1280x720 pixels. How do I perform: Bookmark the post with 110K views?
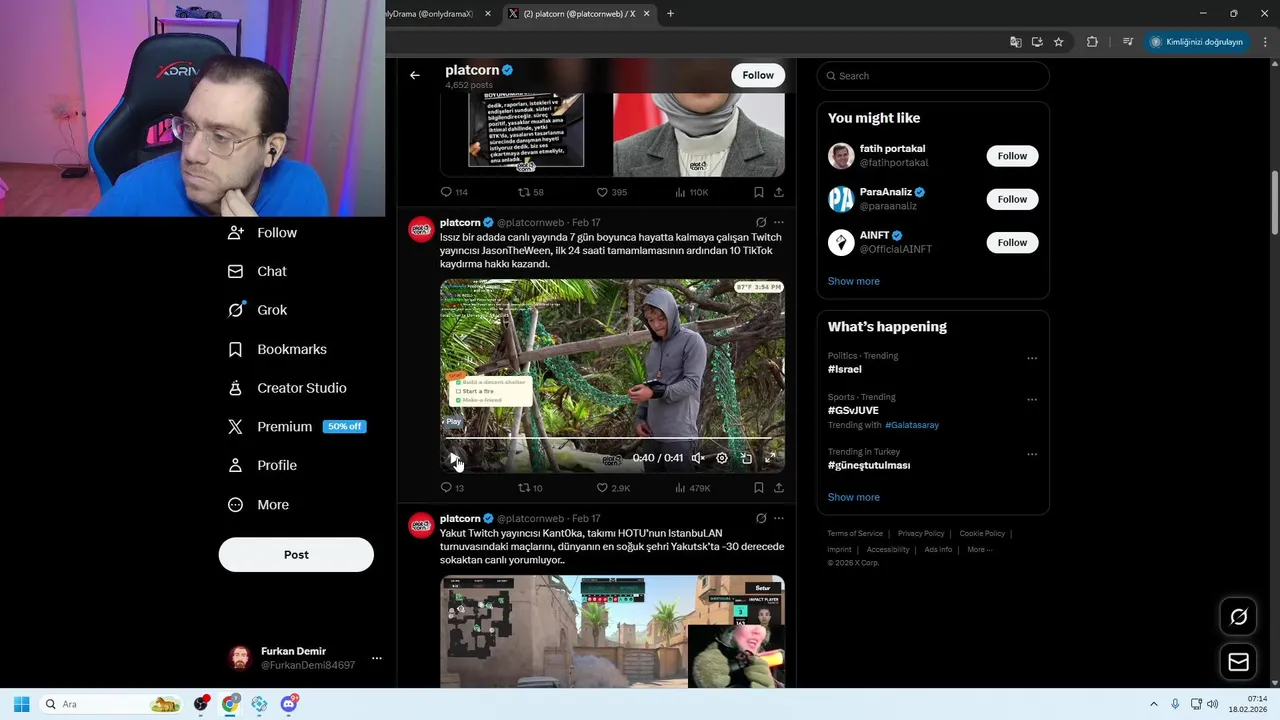point(759,192)
